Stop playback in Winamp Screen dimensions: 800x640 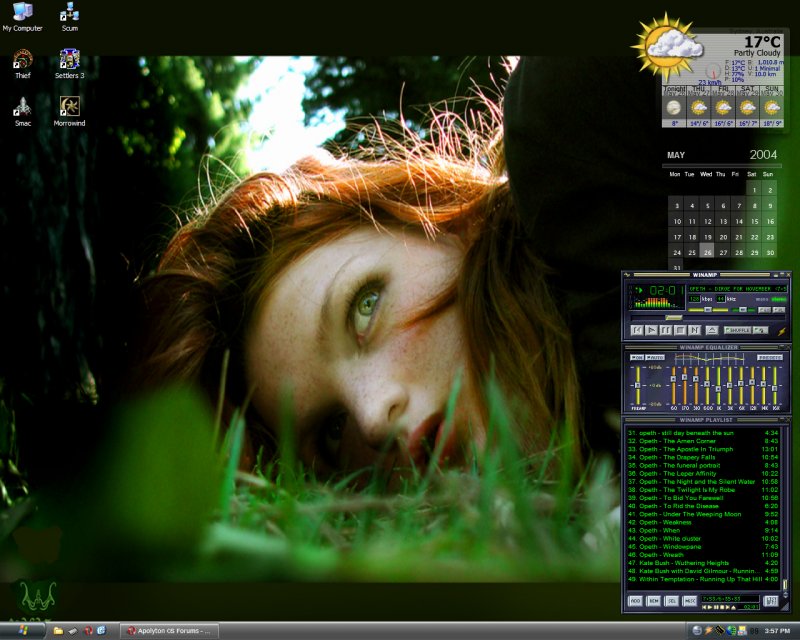click(x=679, y=329)
